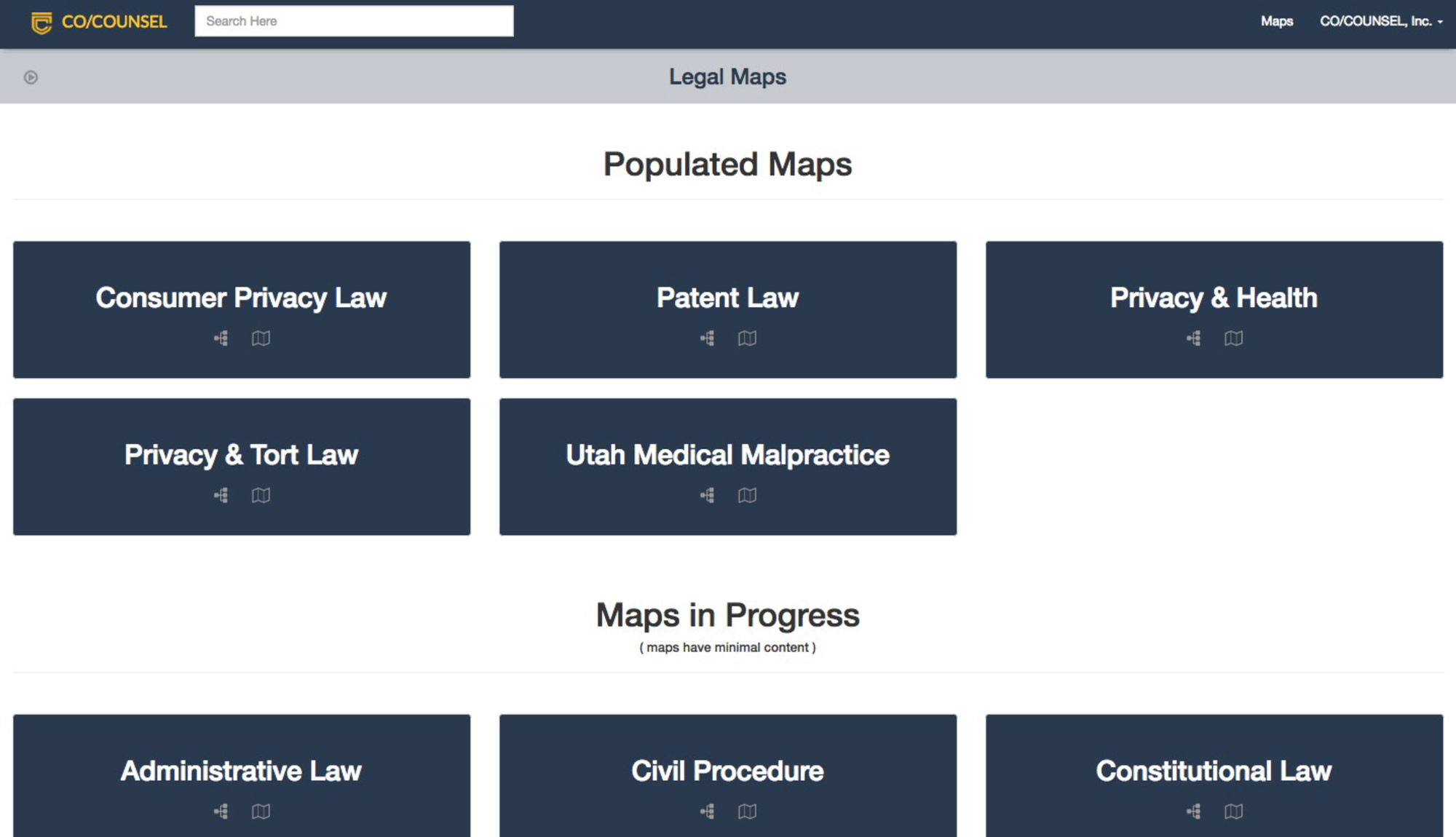Open the Civil Procedure map card
The width and height of the screenshot is (1456, 837).
click(727, 770)
